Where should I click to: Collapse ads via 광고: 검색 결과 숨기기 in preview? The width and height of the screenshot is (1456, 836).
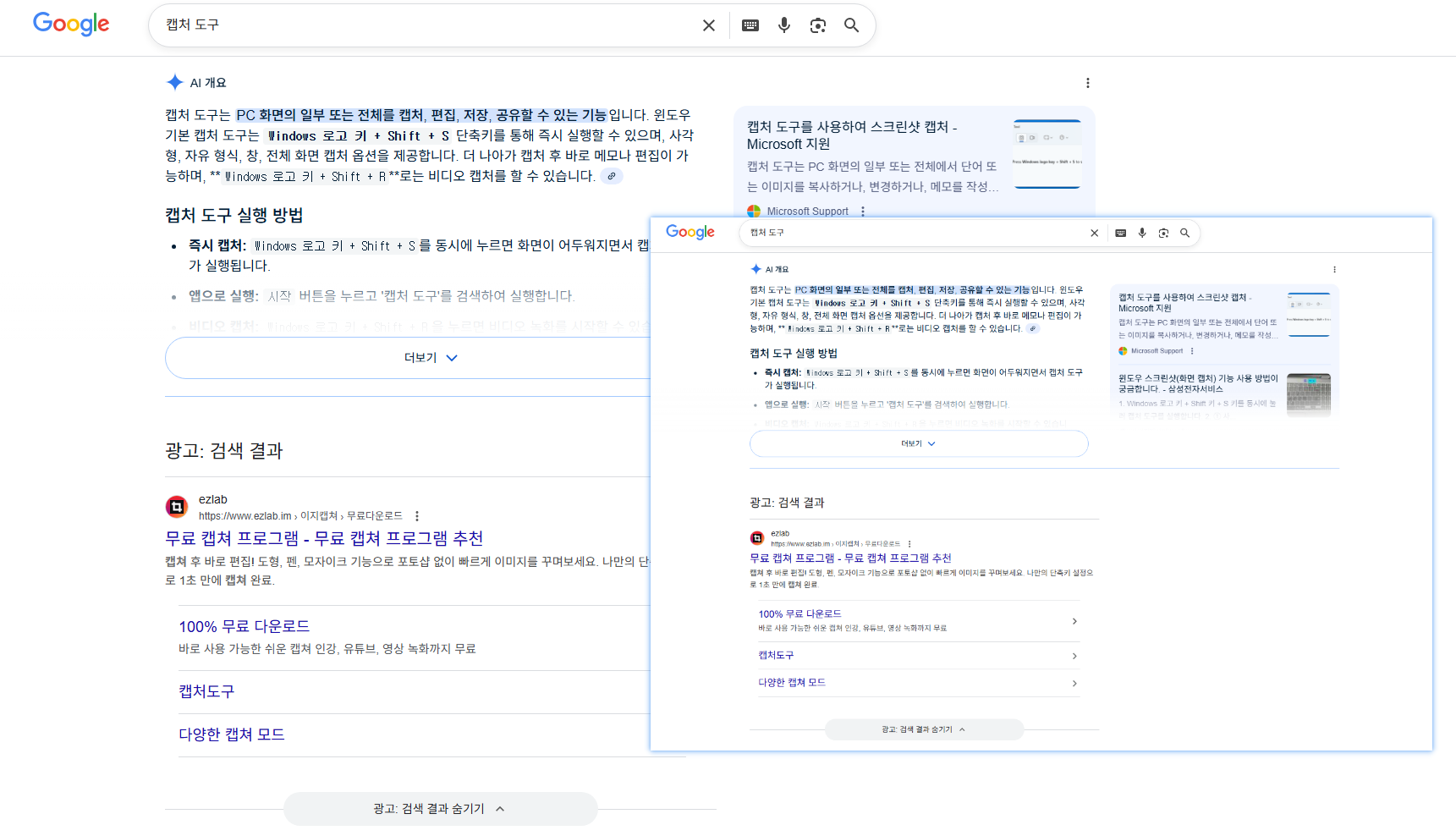[924, 729]
